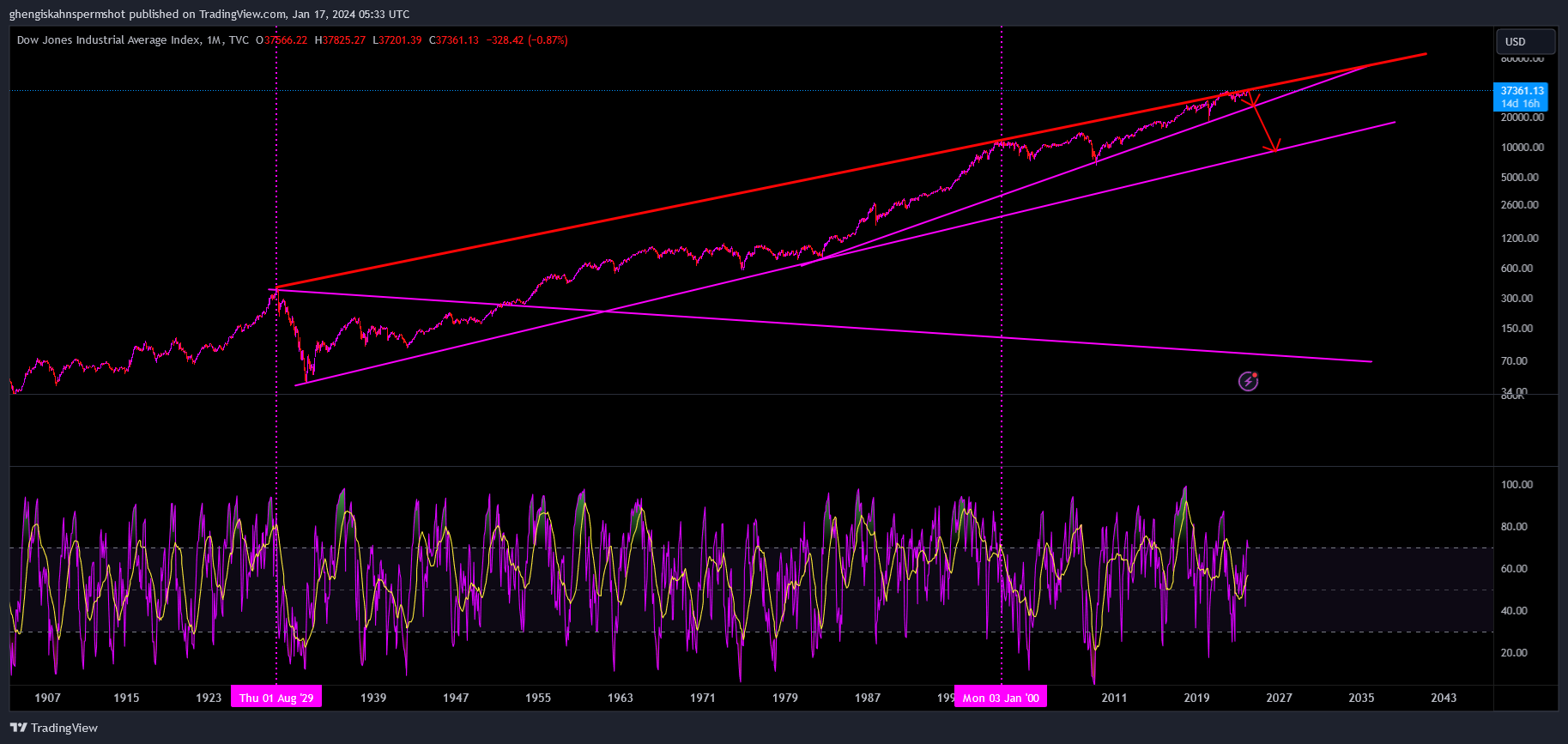Click the open value O37566.22
This screenshot has height=744, width=1568.
[282, 39]
